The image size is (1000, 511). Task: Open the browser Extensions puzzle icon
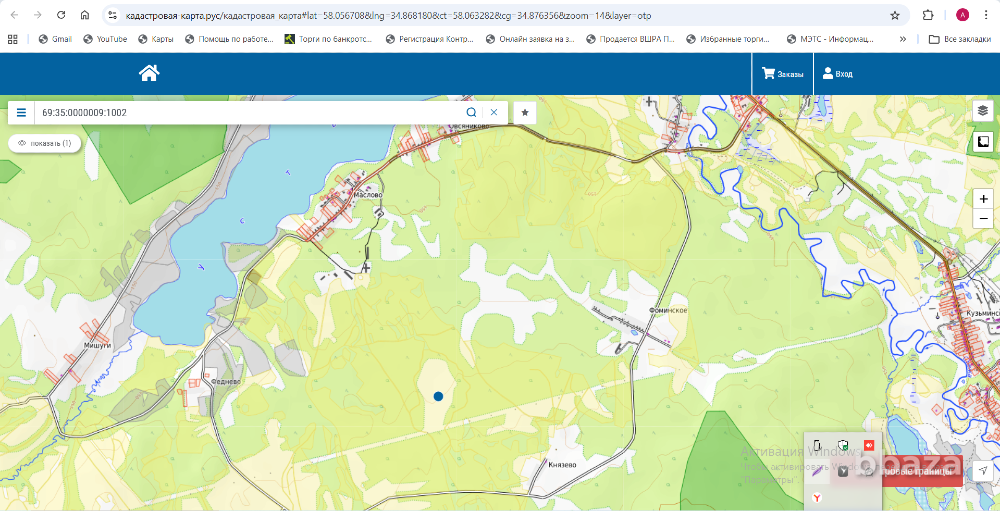coord(928,16)
